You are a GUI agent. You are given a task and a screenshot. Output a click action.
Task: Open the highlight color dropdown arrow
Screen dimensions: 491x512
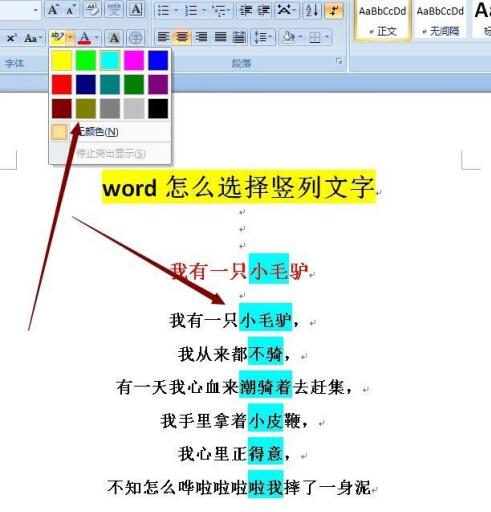(x=70, y=38)
